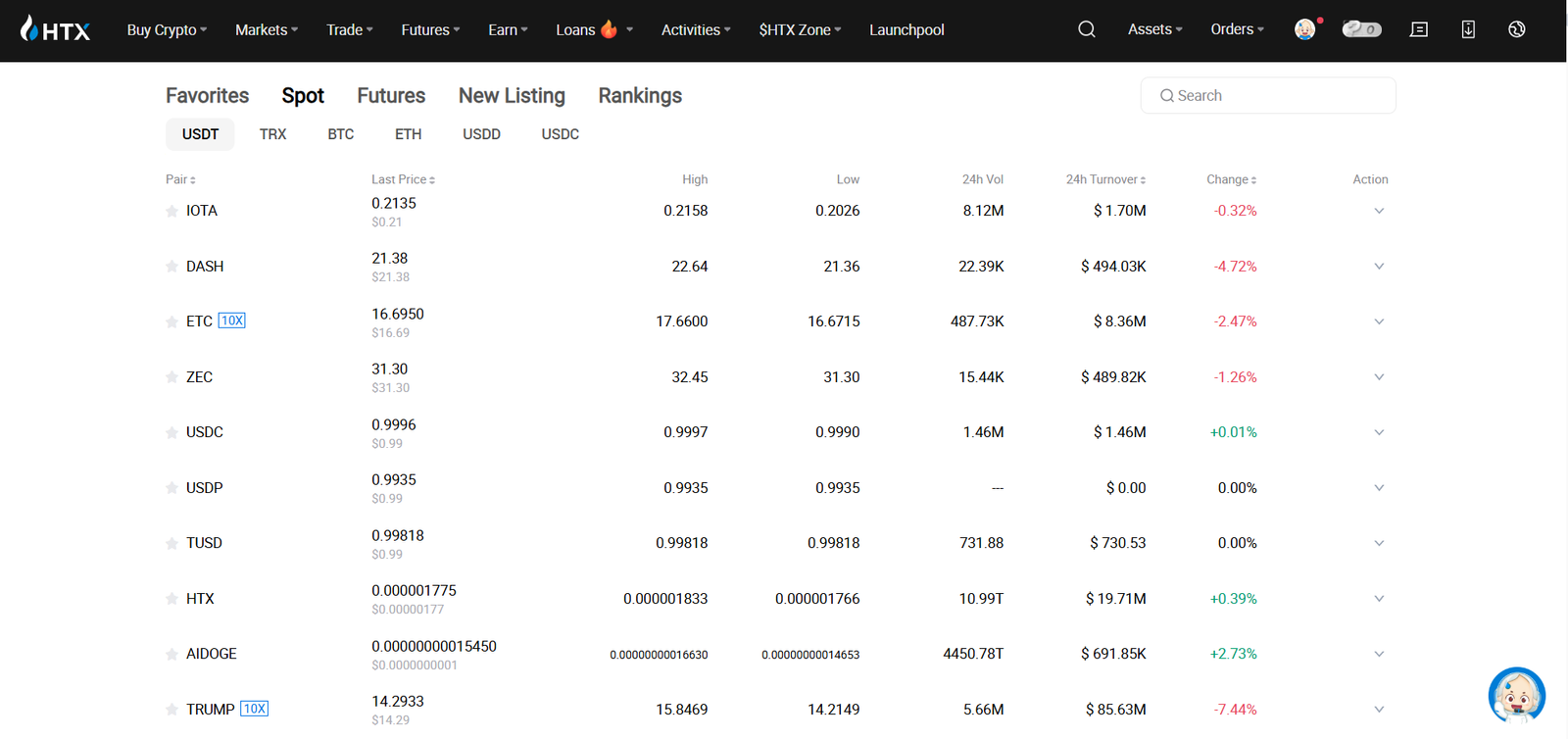The width and height of the screenshot is (1568, 739).
Task: Favorite the ZEC pair star
Action: tap(172, 377)
